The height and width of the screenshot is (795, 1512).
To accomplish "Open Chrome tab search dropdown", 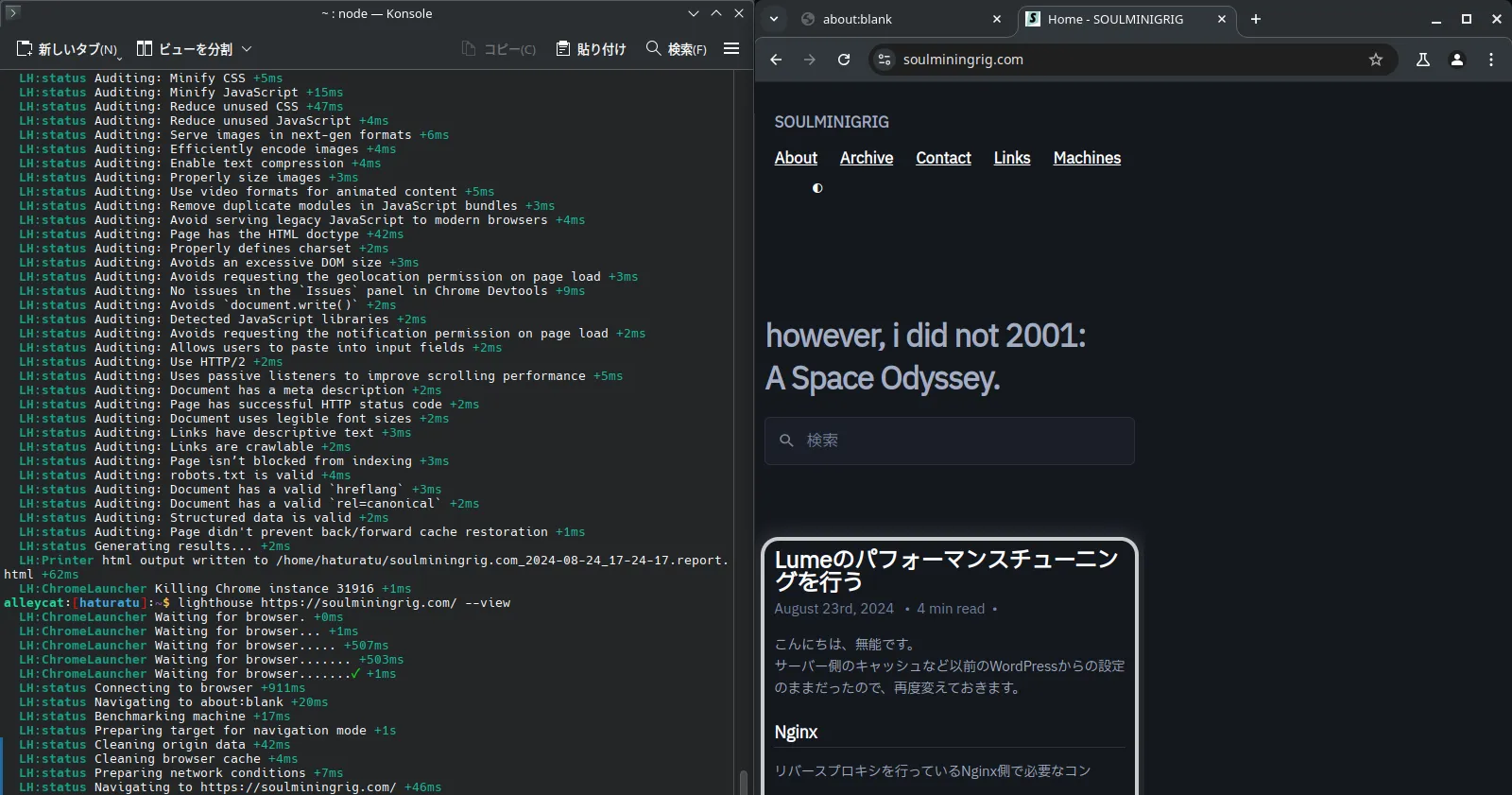I will click(x=774, y=19).
